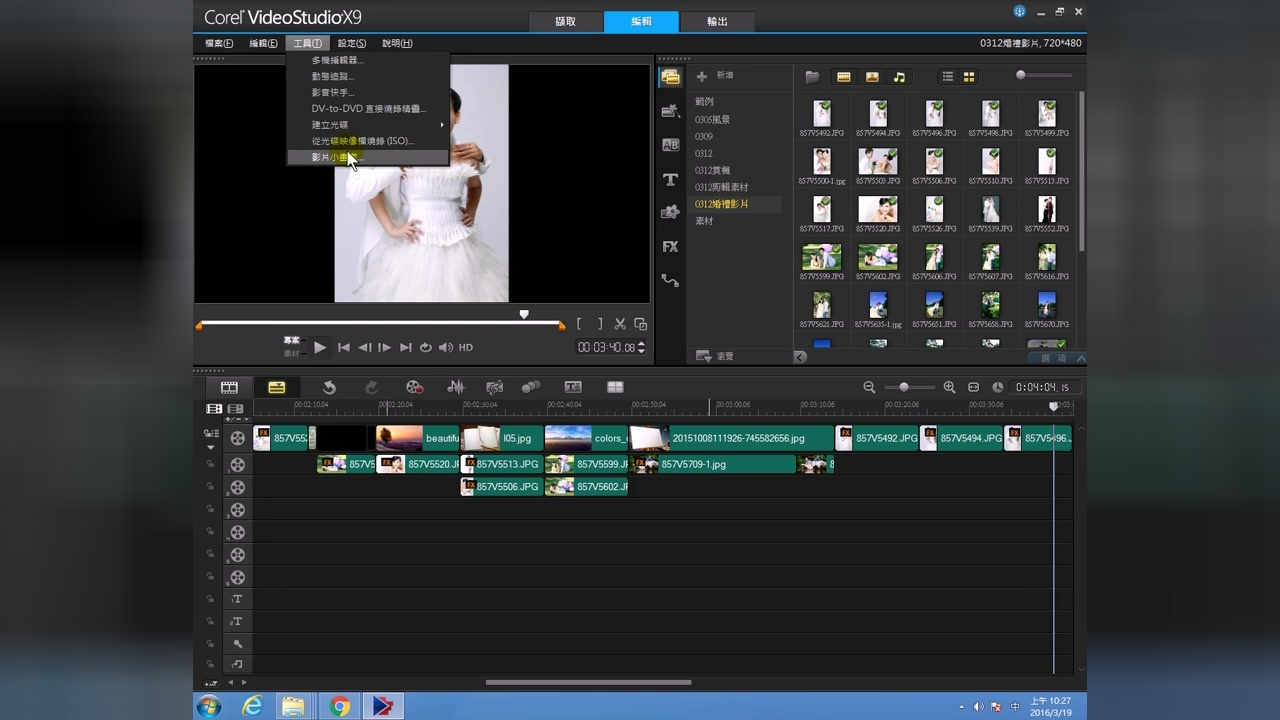Open the Title (T) library

670,179
